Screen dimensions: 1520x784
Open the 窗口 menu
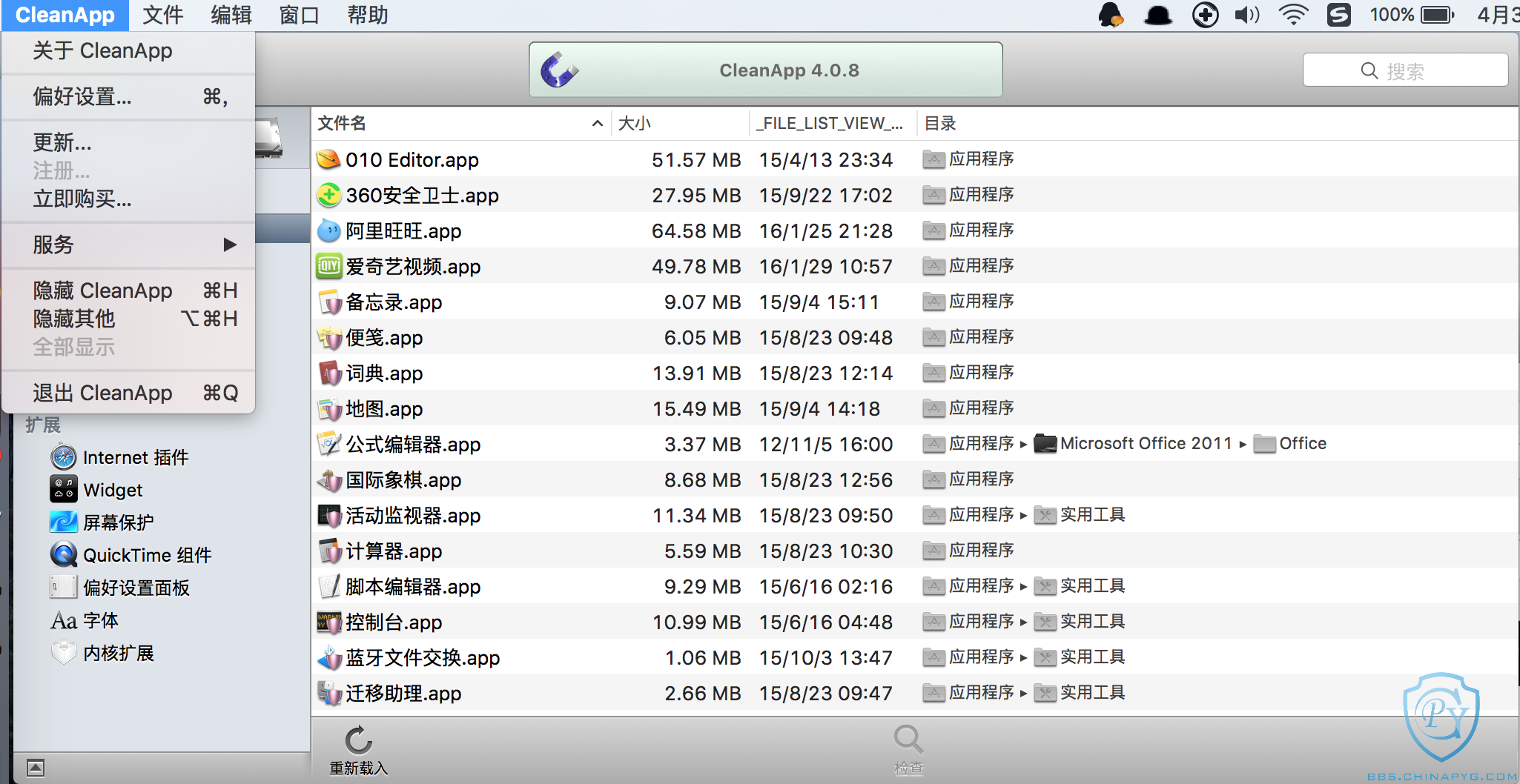300,15
